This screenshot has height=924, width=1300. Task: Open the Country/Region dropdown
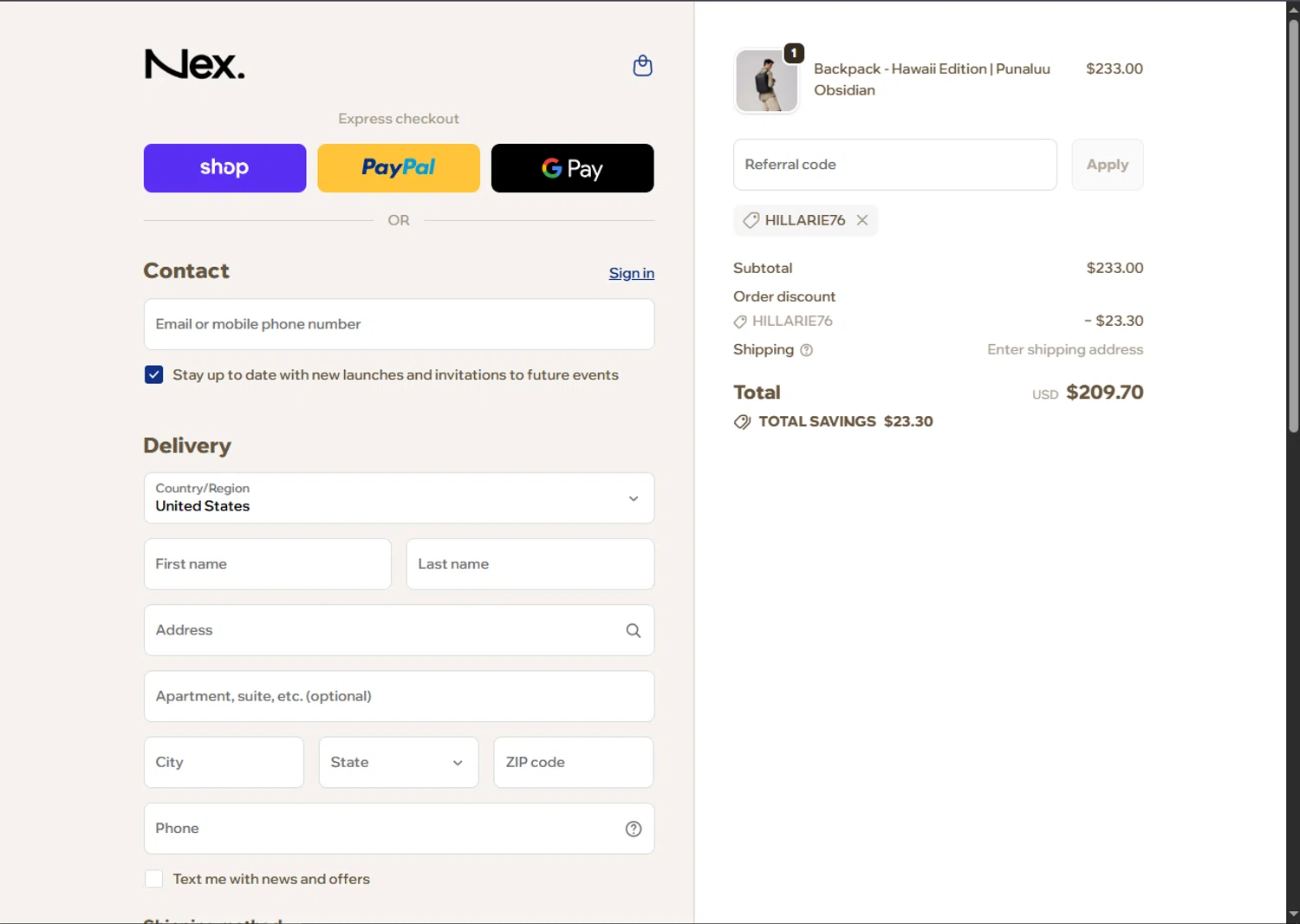399,498
